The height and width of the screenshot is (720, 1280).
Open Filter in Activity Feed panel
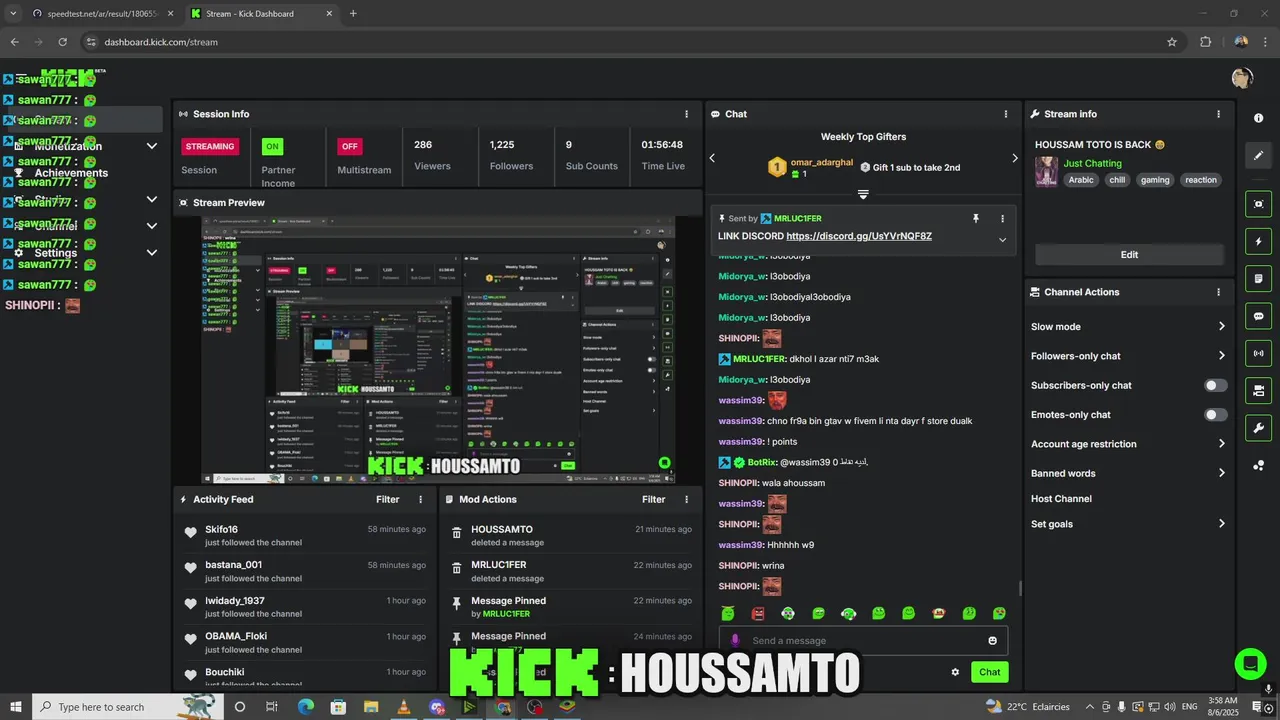[x=387, y=499]
